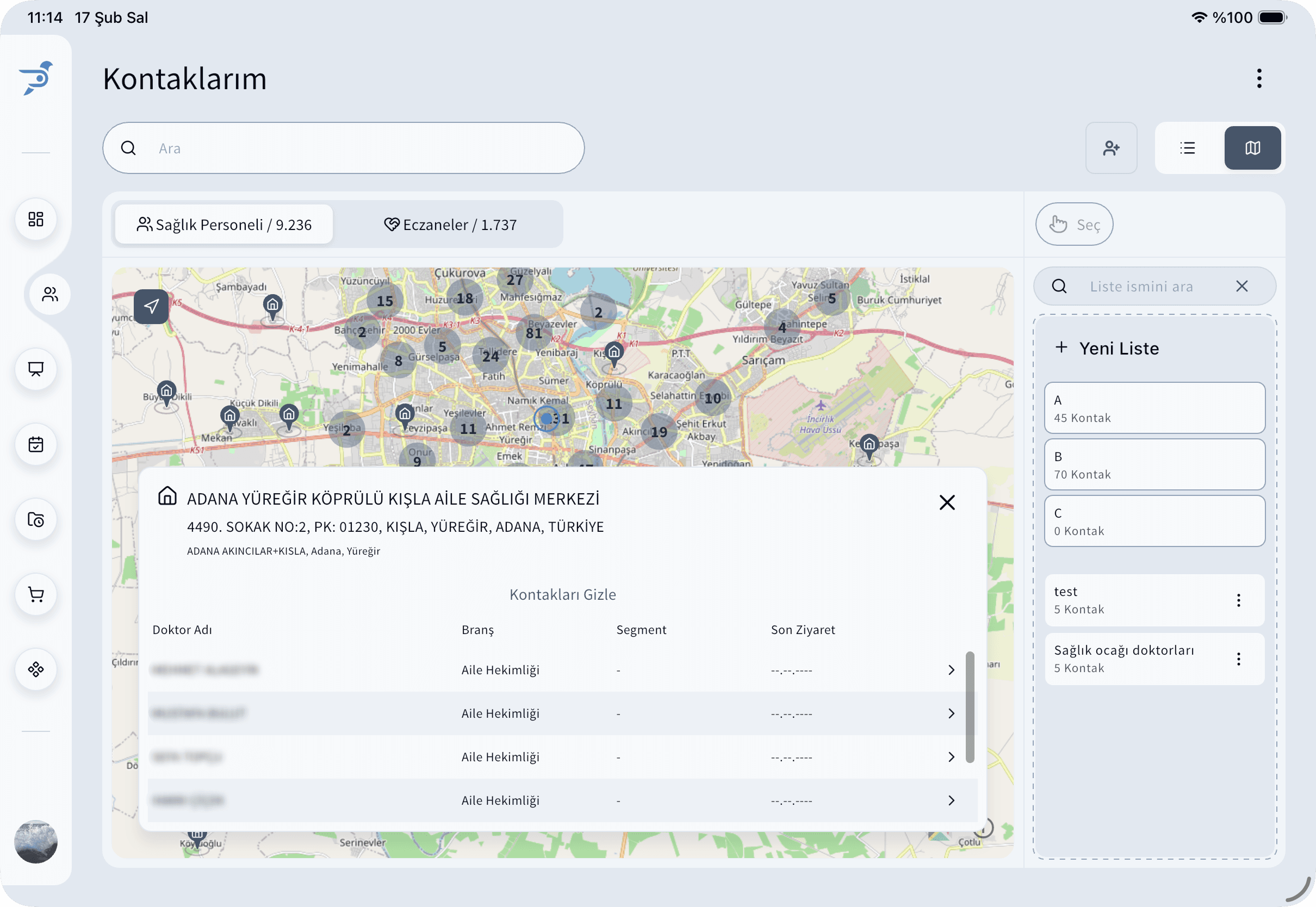This screenshot has height=907, width=1316.
Task: Toggle the Seç selection mode button
Action: click(x=1074, y=225)
